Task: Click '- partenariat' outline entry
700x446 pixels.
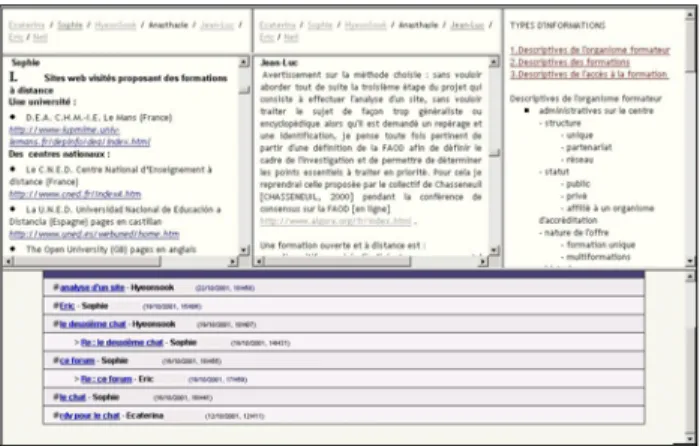Action: [586, 147]
